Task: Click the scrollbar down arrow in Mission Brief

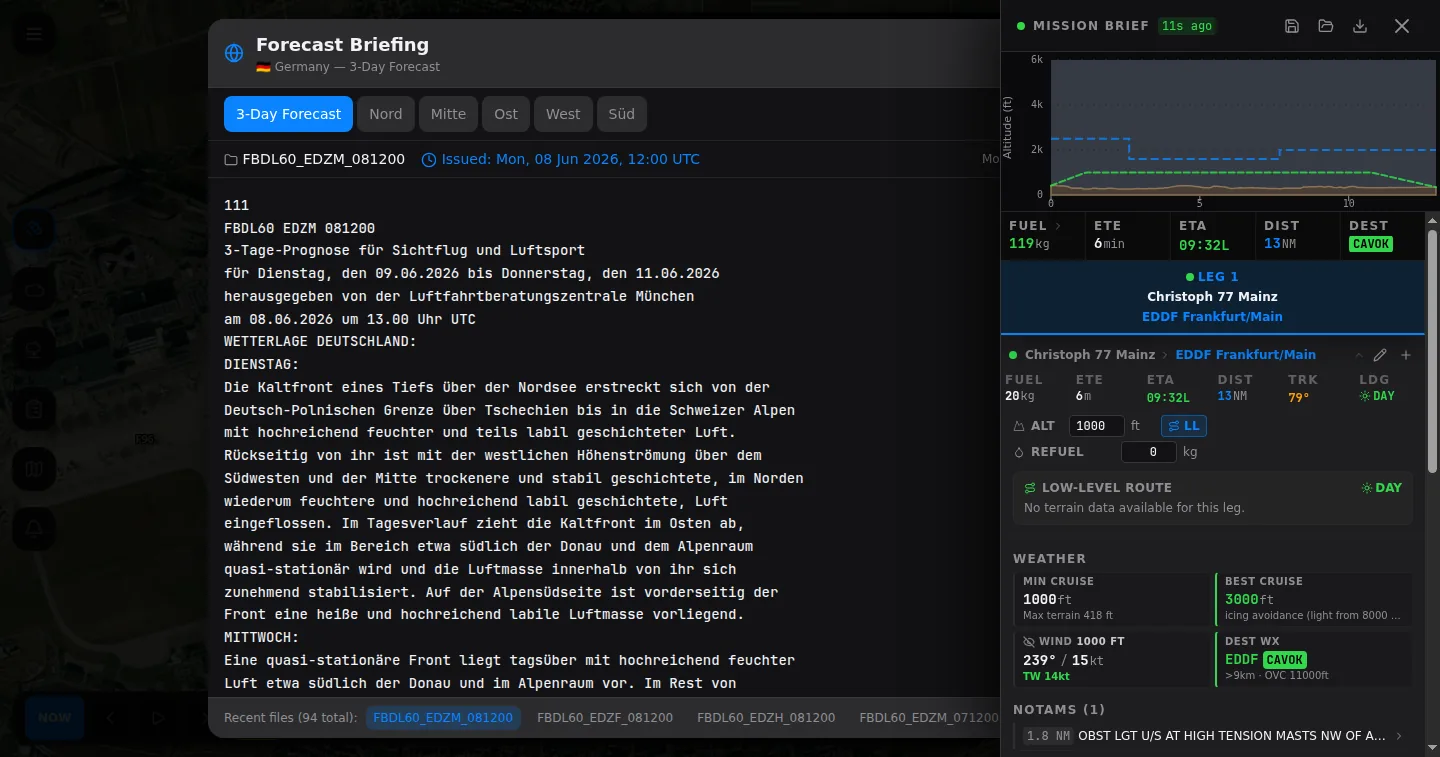Action: click(x=1432, y=749)
